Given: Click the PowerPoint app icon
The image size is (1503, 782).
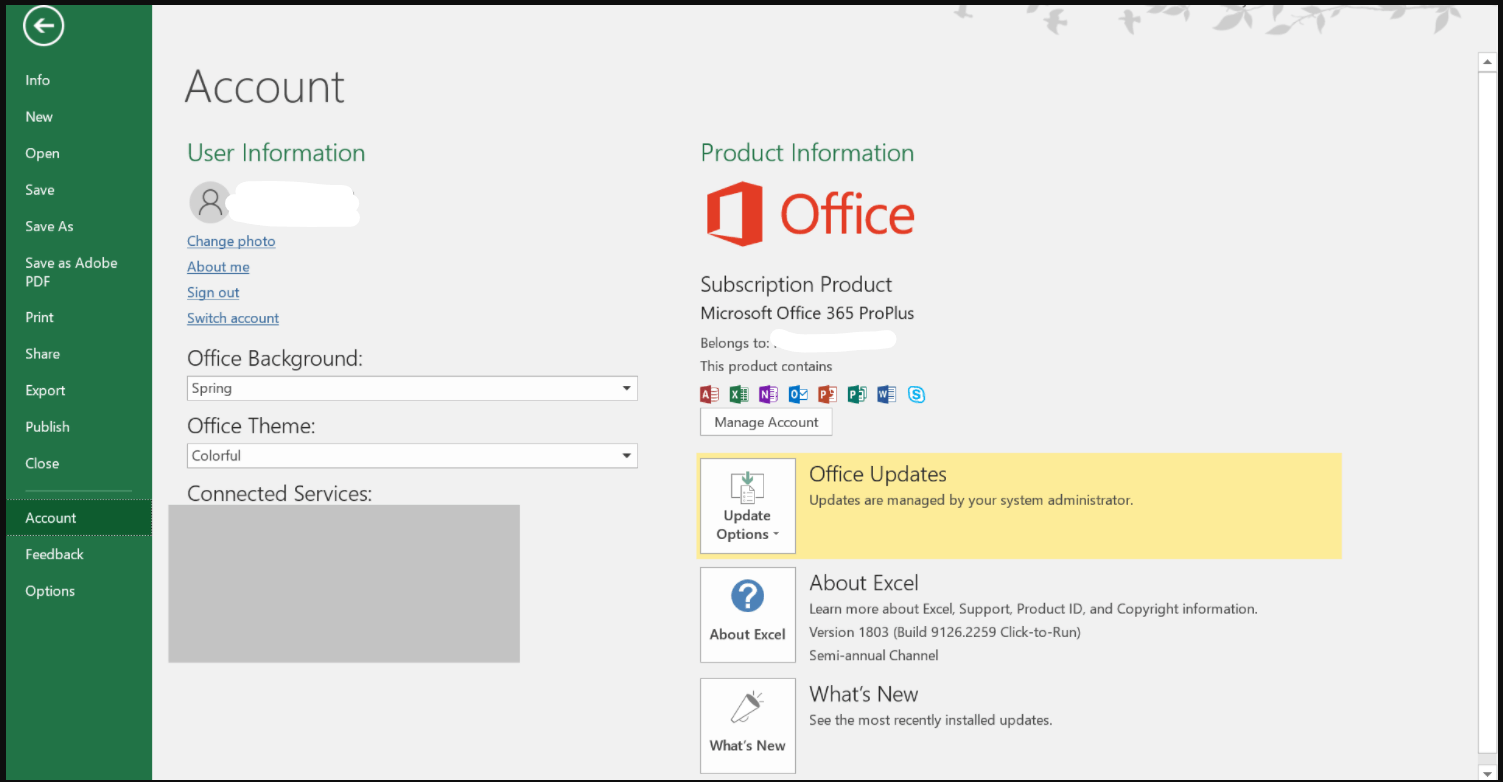Looking at the screenshot, I should [827, 394].
